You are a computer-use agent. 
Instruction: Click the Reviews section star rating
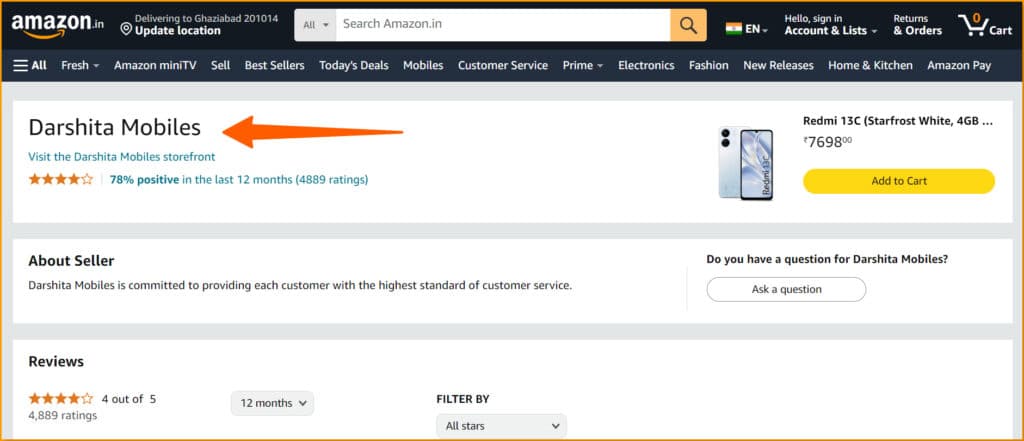[x=61, y=399]
